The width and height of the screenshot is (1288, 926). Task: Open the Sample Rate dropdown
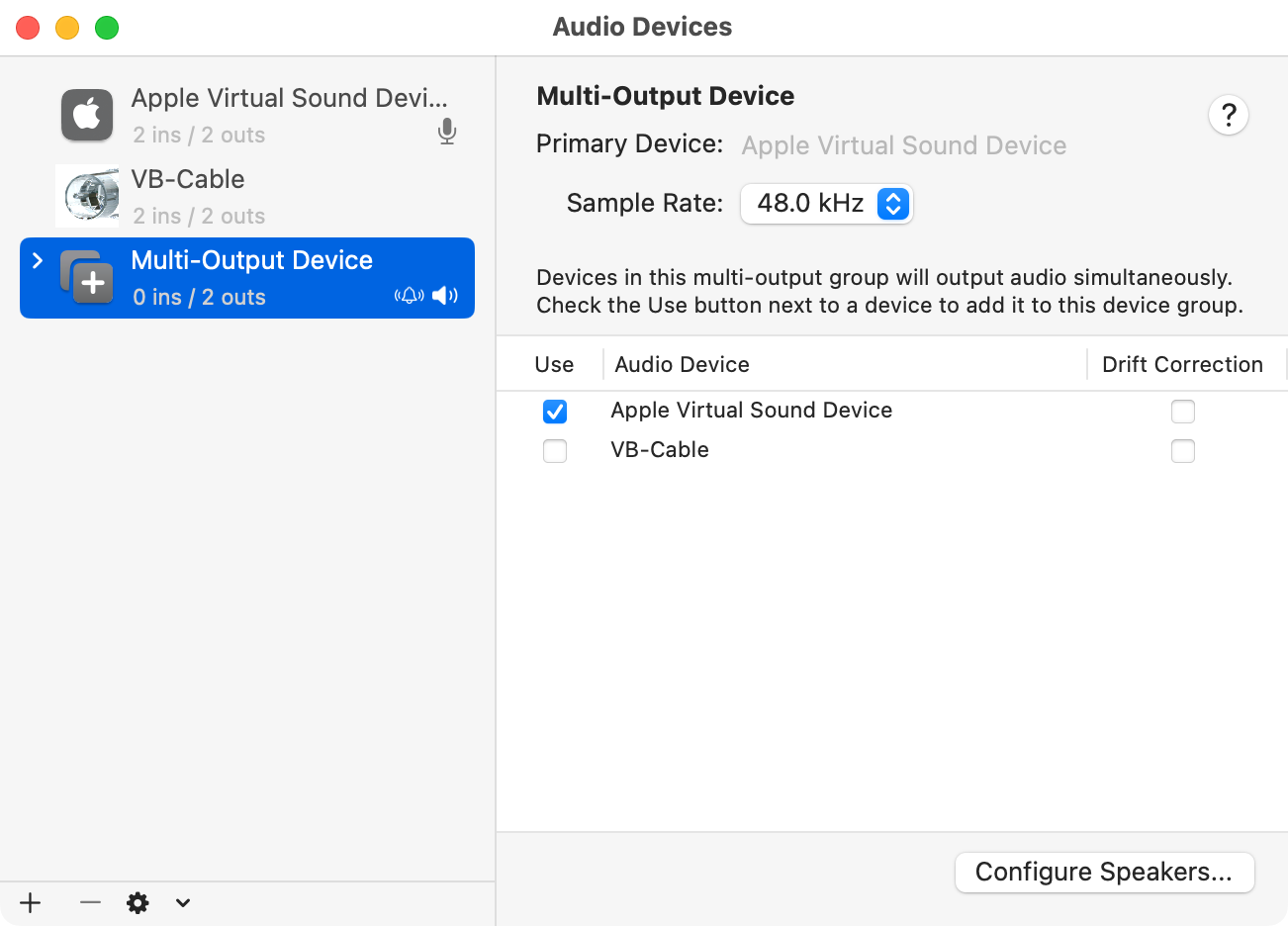[x=827, y=203]
